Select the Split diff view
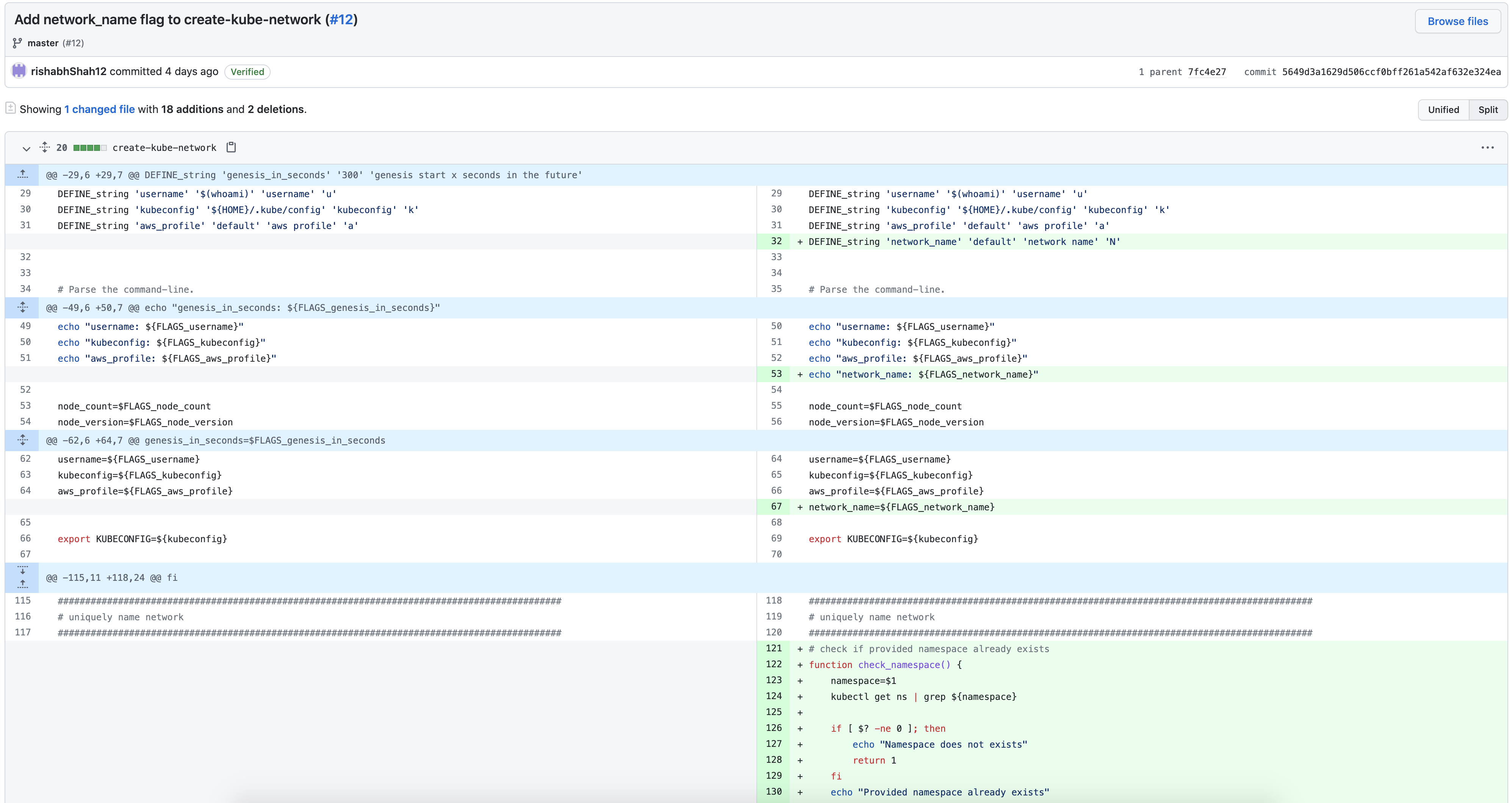Screen dimensions: 1512x803 [1487, 110]
